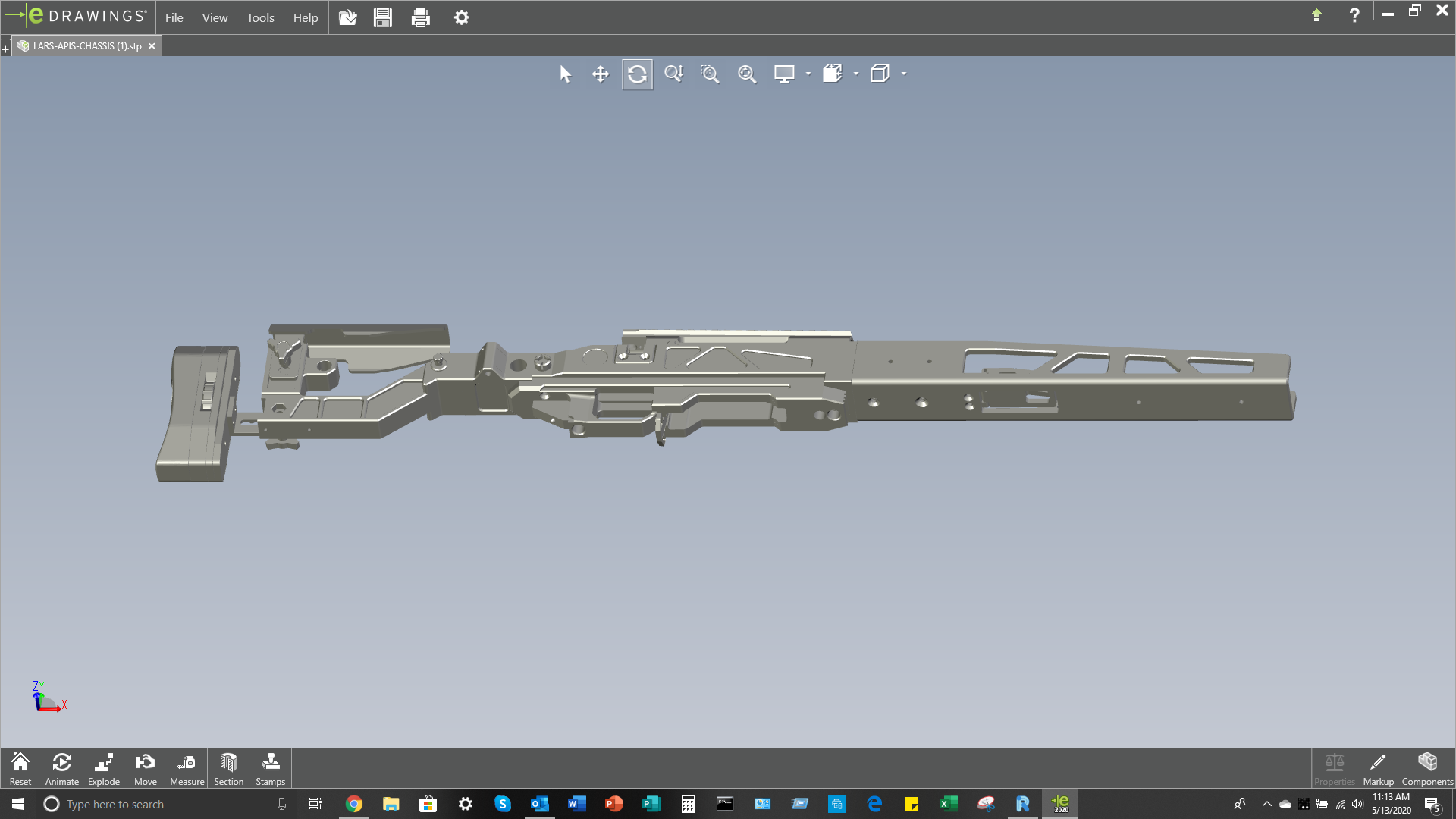Viewport: 1456px width, 819px height.
Task: Click the eDrawings 2020 taskbar icon
Action: (x=1060, y=804)
